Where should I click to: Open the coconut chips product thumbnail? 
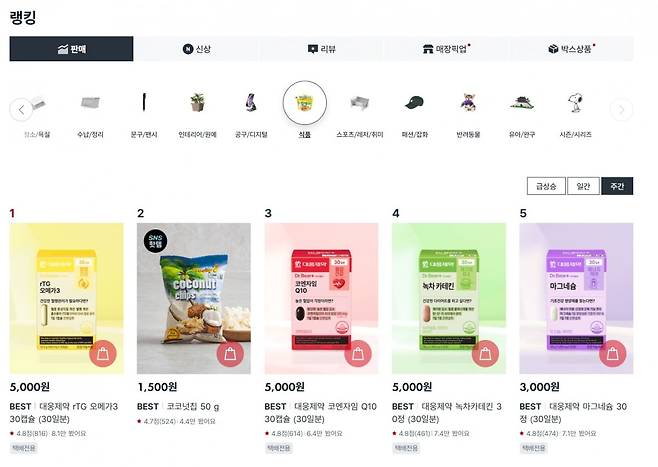point(194,298)
